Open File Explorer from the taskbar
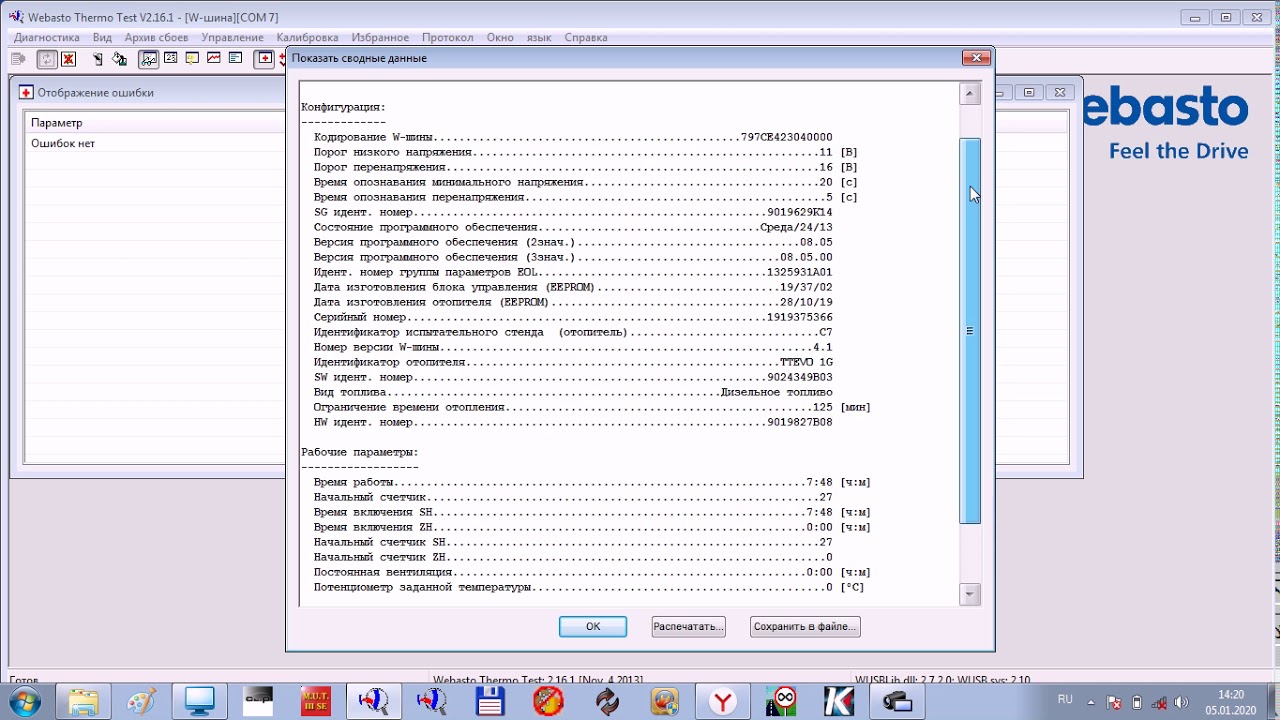The width and height of the screenshot is (1280, 720). point(84,702)
